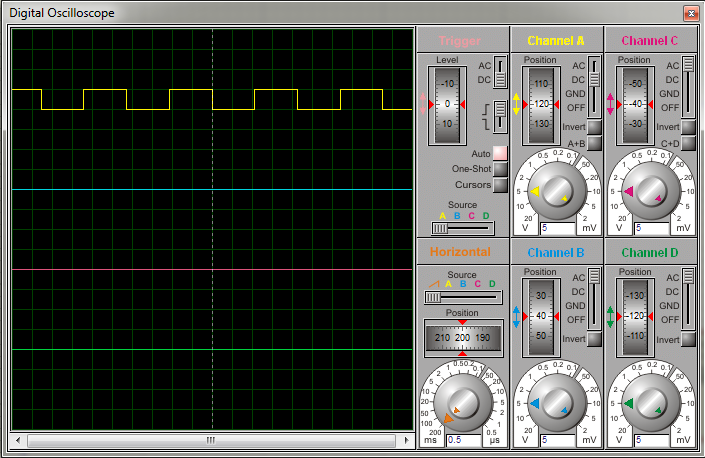The height and width of the screenshot is (458, 705).
Task: Click Channel A coupling mode slider
Action: pos(594,86)
